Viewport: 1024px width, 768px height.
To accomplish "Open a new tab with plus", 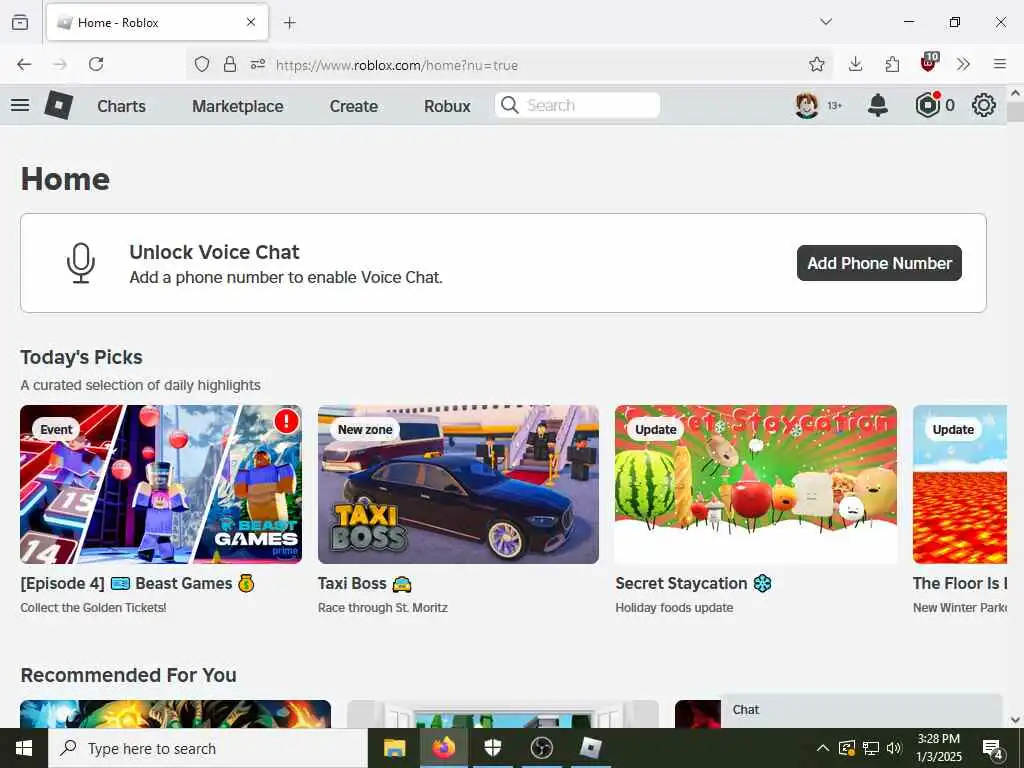I will pos(289,23).
